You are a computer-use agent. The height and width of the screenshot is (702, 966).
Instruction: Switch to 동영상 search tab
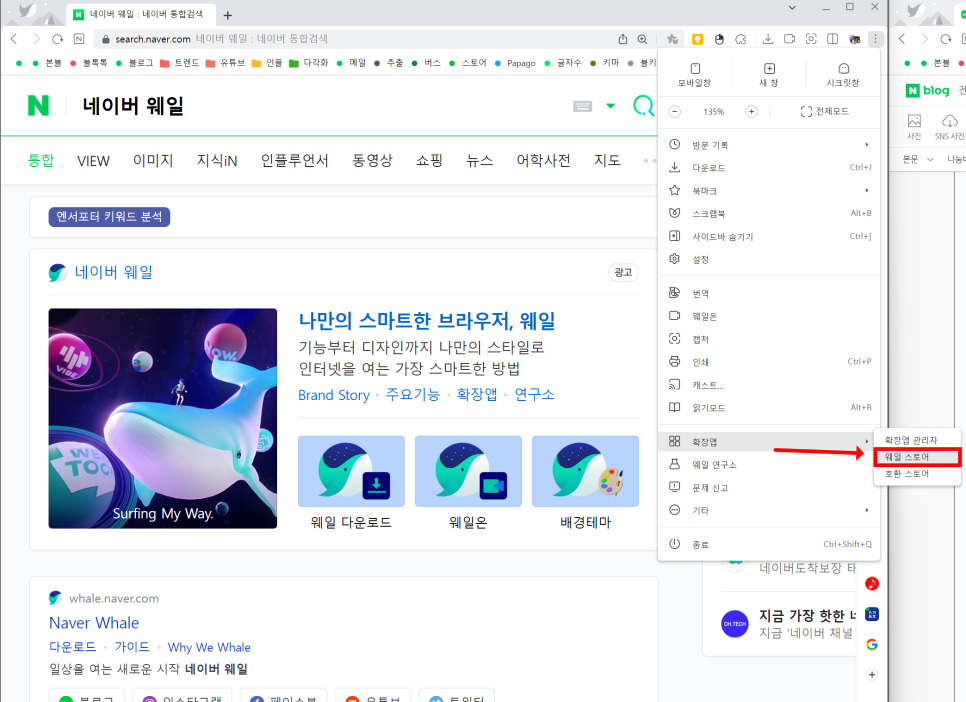point(372,161)
